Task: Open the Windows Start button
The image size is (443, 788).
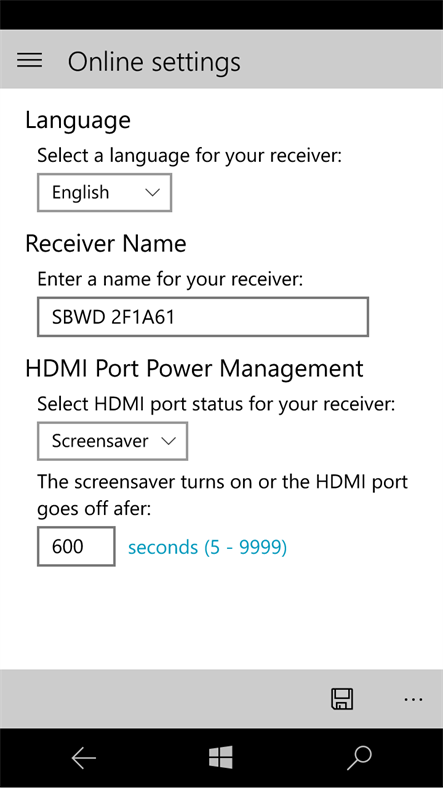Action: [x=221, y=757]
